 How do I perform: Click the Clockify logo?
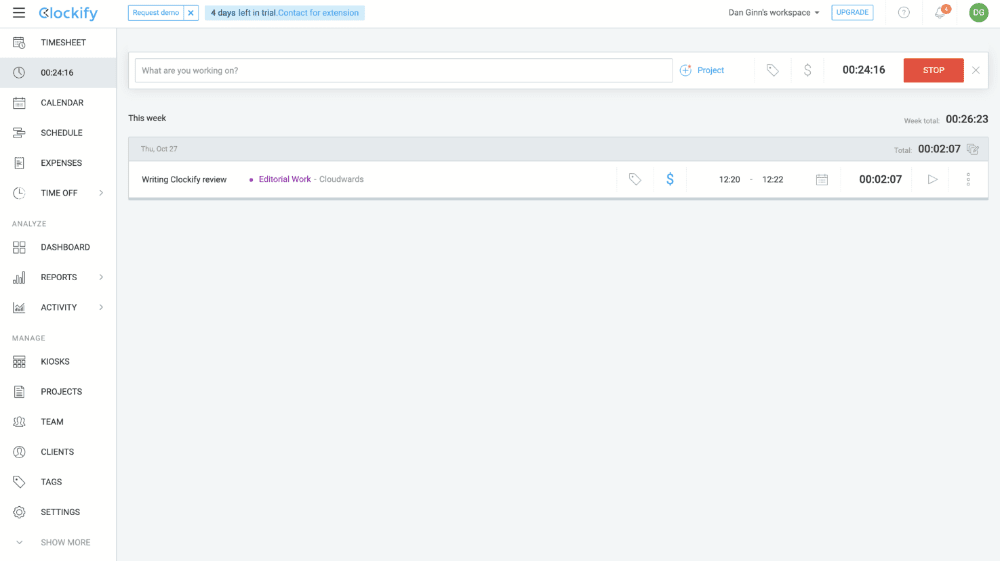[68, 13]
